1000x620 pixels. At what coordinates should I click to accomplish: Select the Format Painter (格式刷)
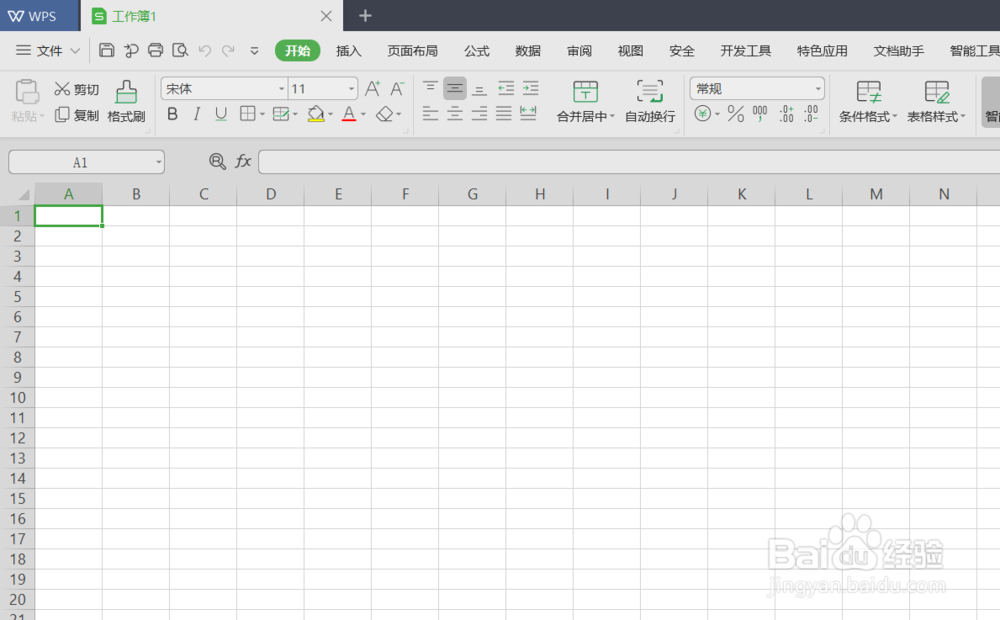click(126, 101)
